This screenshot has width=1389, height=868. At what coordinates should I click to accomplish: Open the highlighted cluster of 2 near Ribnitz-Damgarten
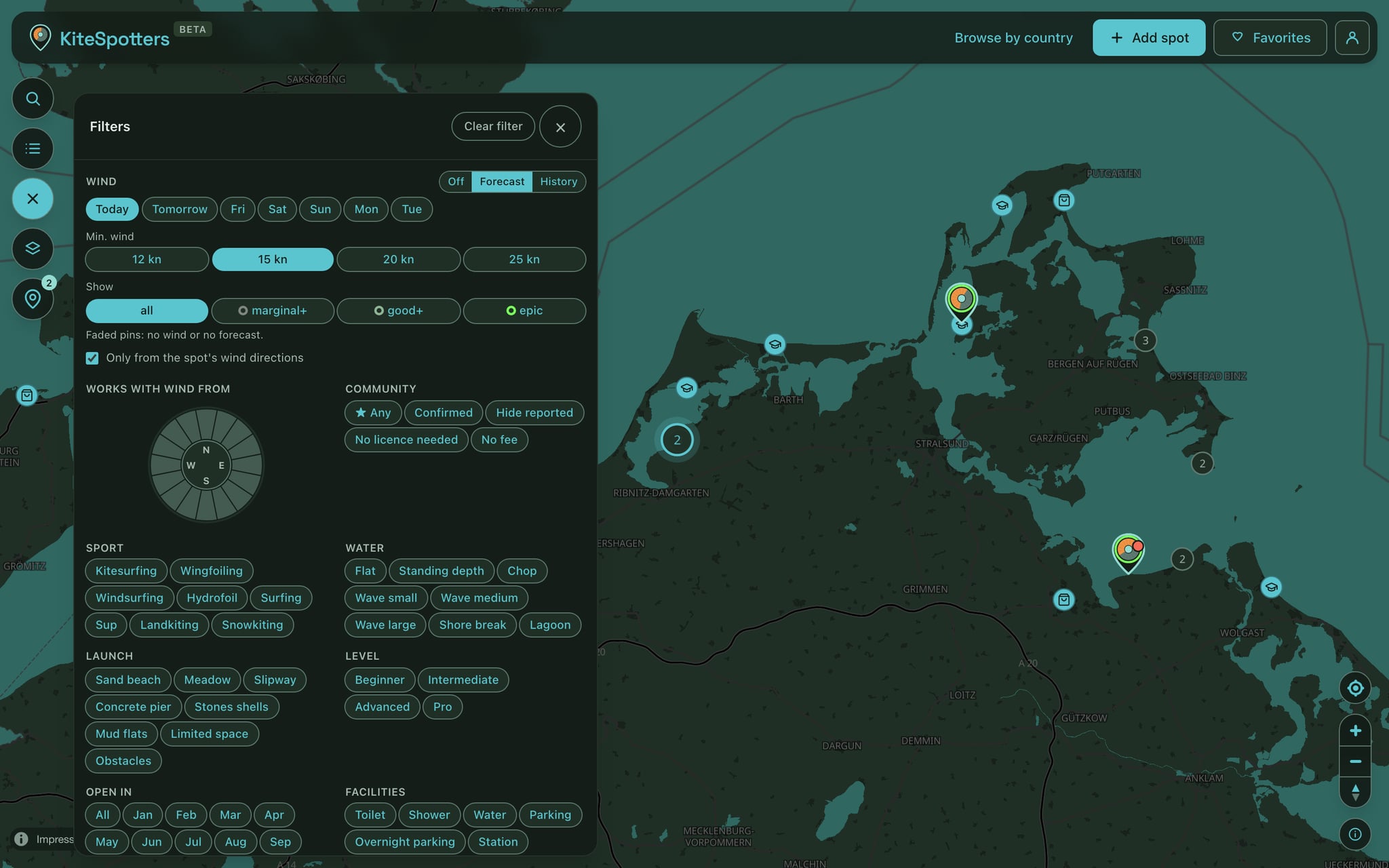[677, 440]
